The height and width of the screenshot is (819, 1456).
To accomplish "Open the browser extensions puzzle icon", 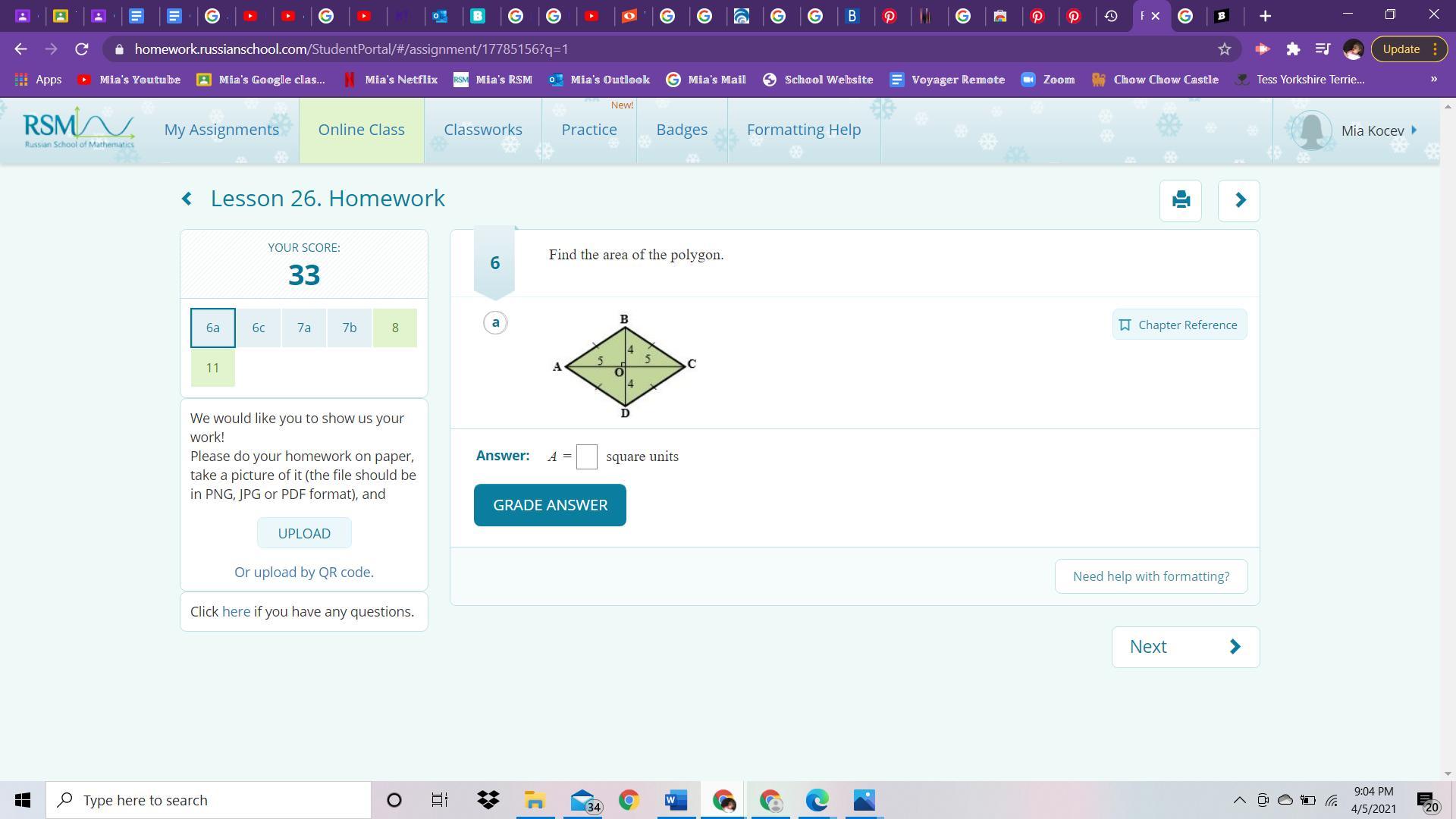I will [1293, 49].
